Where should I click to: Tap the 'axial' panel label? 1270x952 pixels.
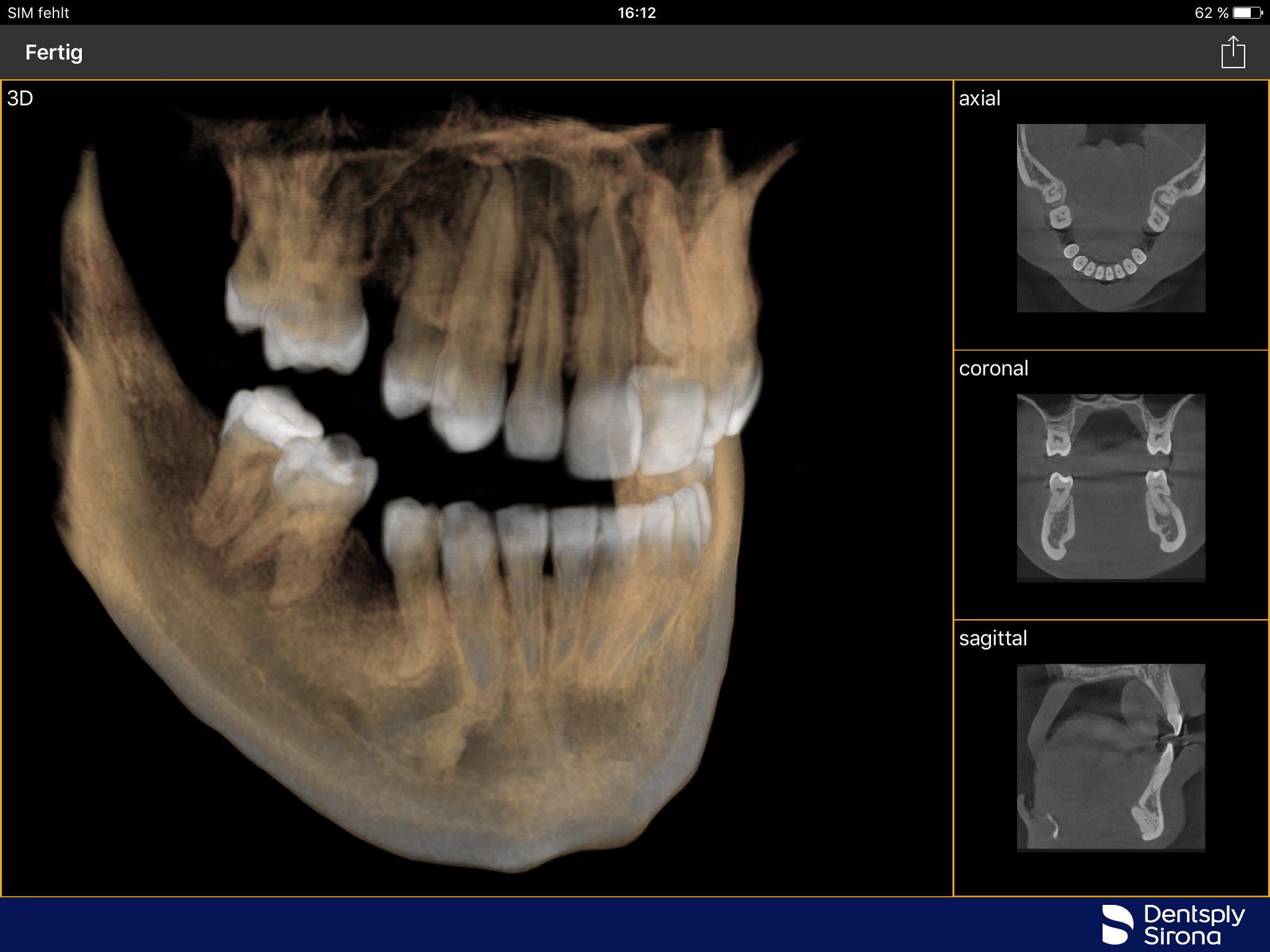click(979, 99)
